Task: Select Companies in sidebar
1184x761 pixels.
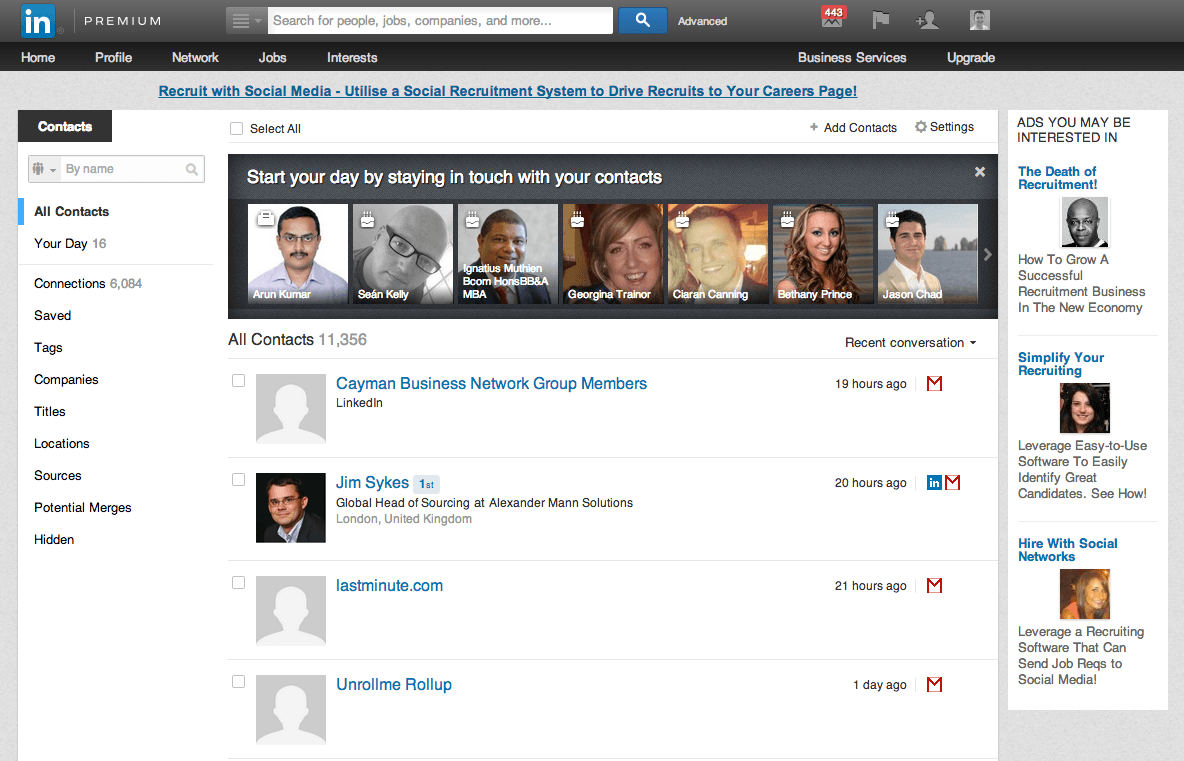Action: click(x=66, y=380)
